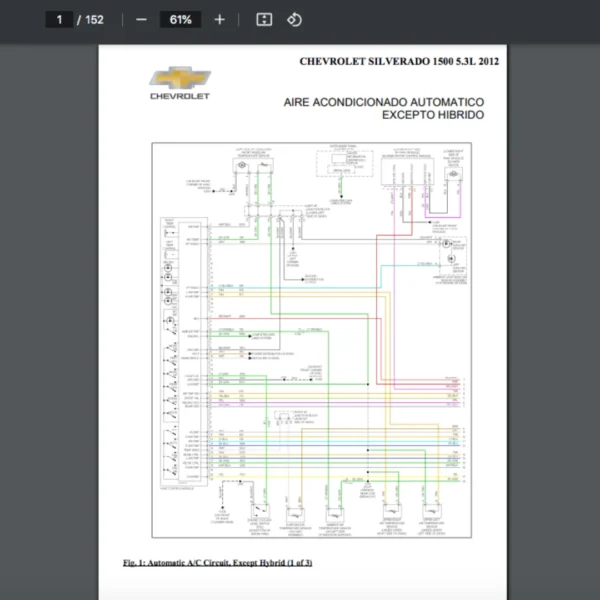
Task: Toggle the fit to page icon
Action: pos(264,19)
